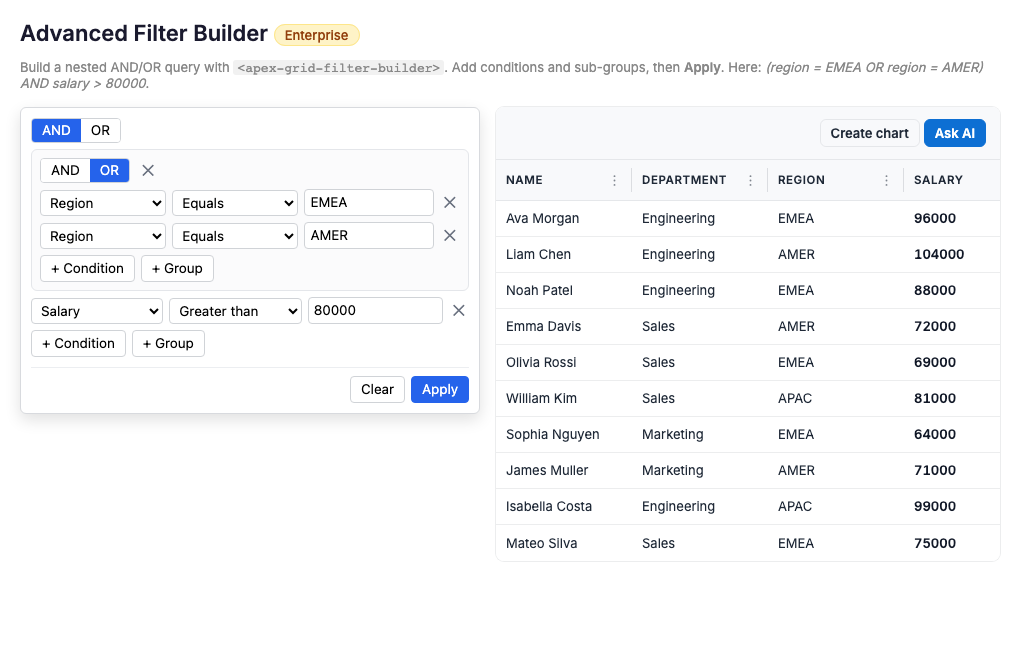
Task: Open the Equals operator dropdown for AMER row
Action: 235,236
